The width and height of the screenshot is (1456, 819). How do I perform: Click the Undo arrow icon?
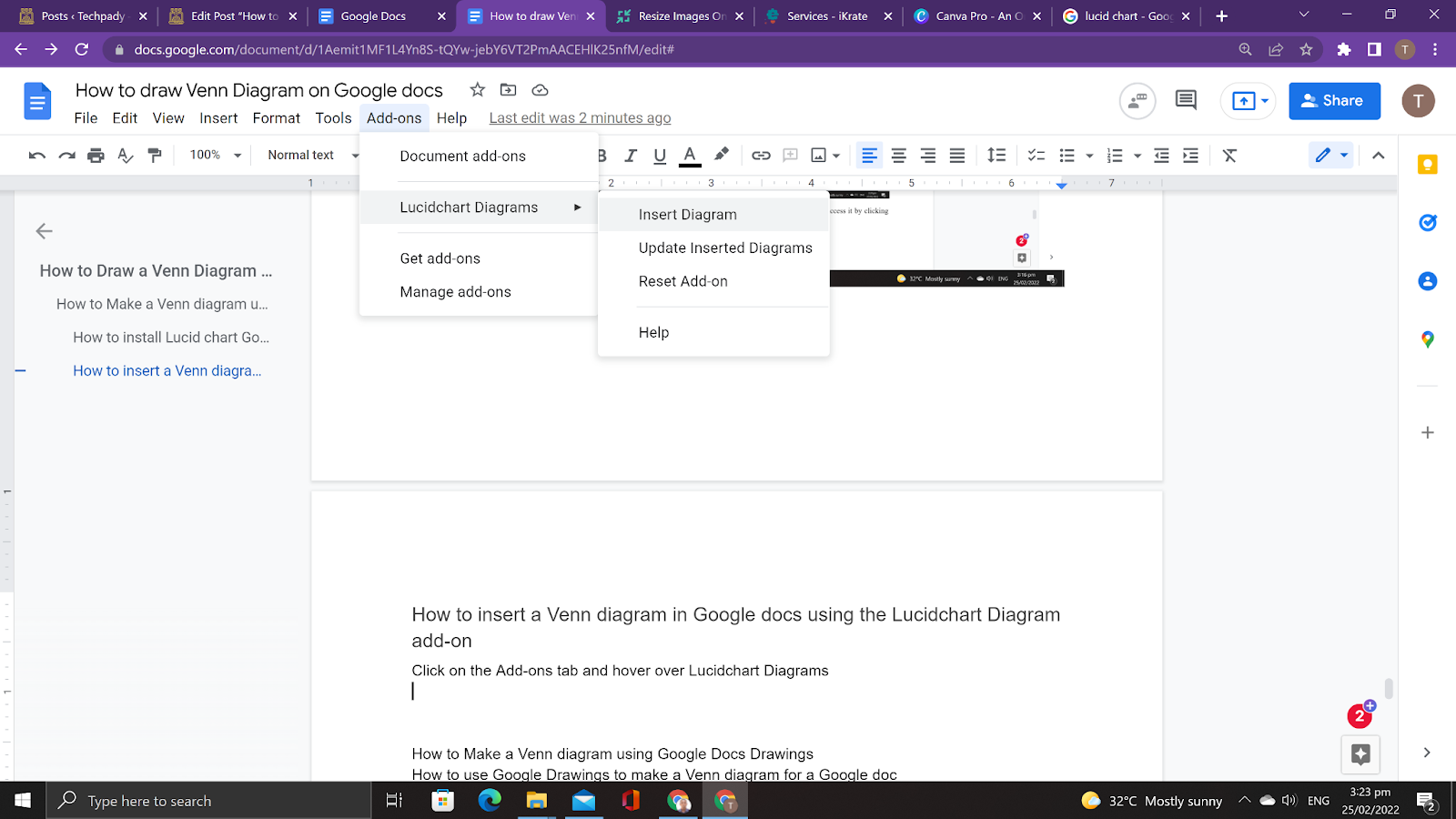37,156
